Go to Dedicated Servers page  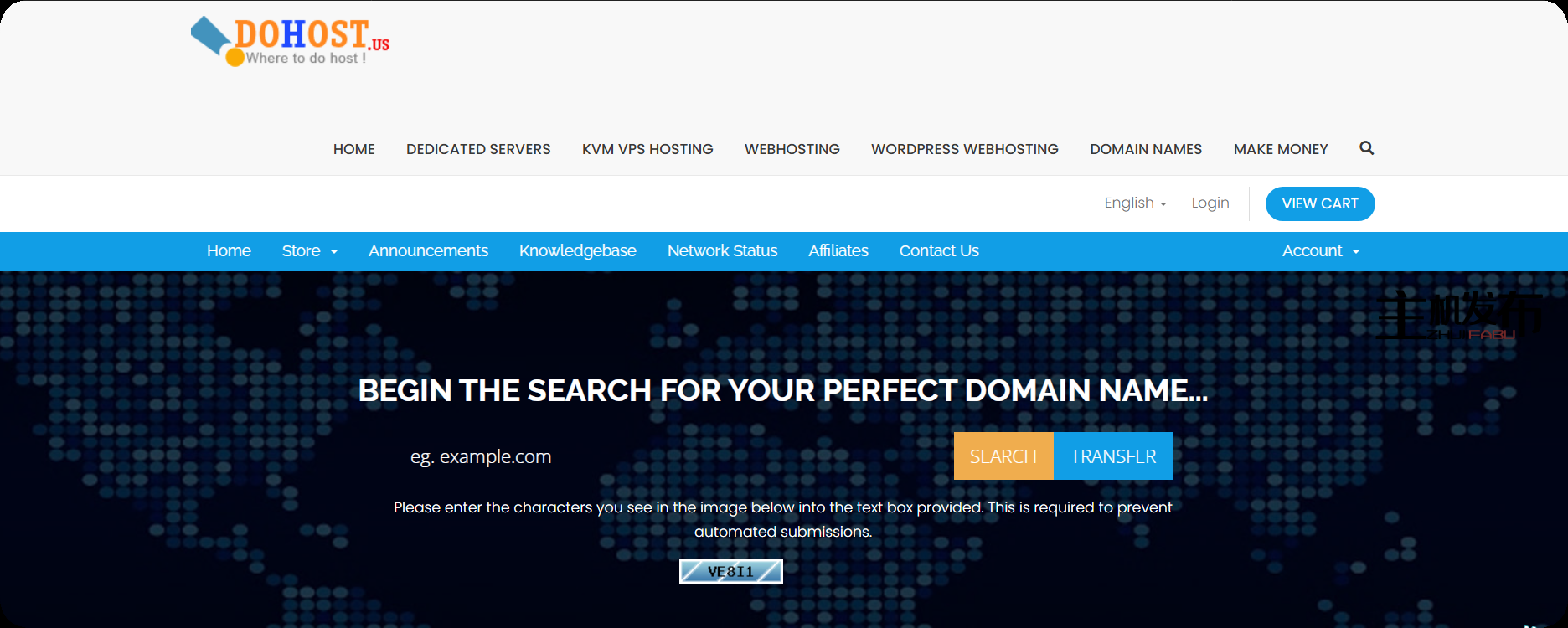[x=478, y=149]
